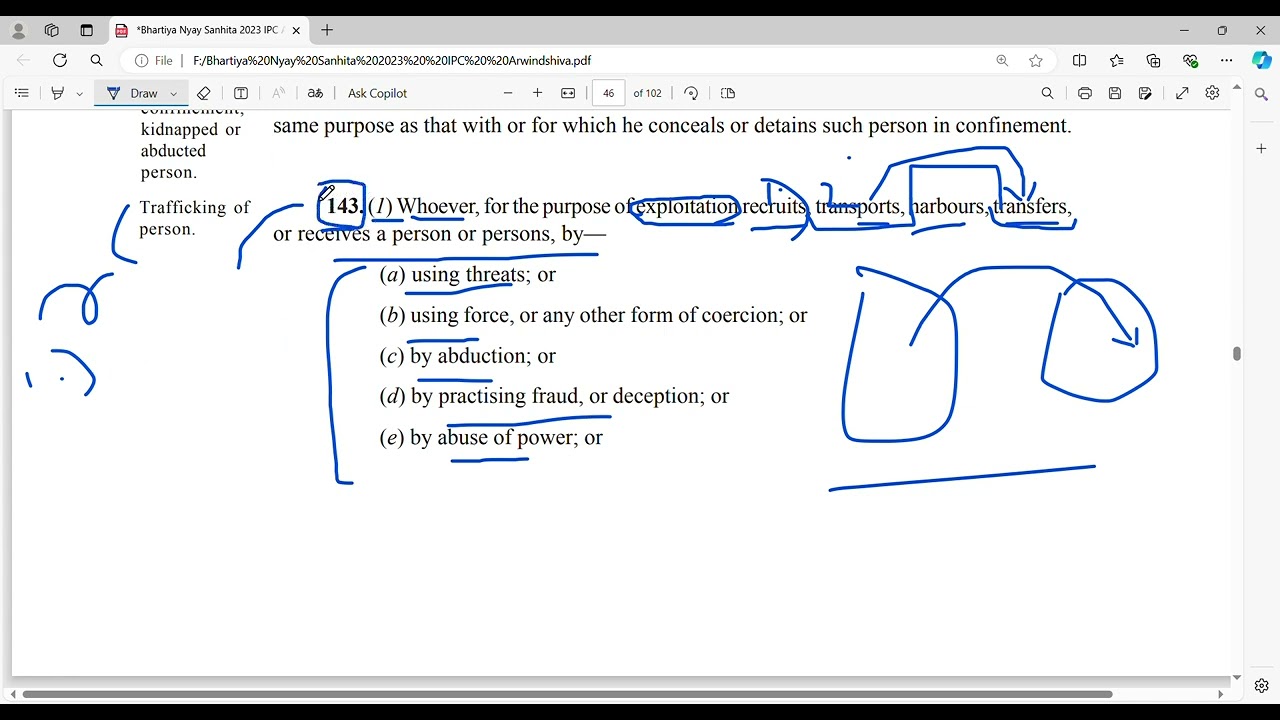Click the section number 143 text

point(343,206)
